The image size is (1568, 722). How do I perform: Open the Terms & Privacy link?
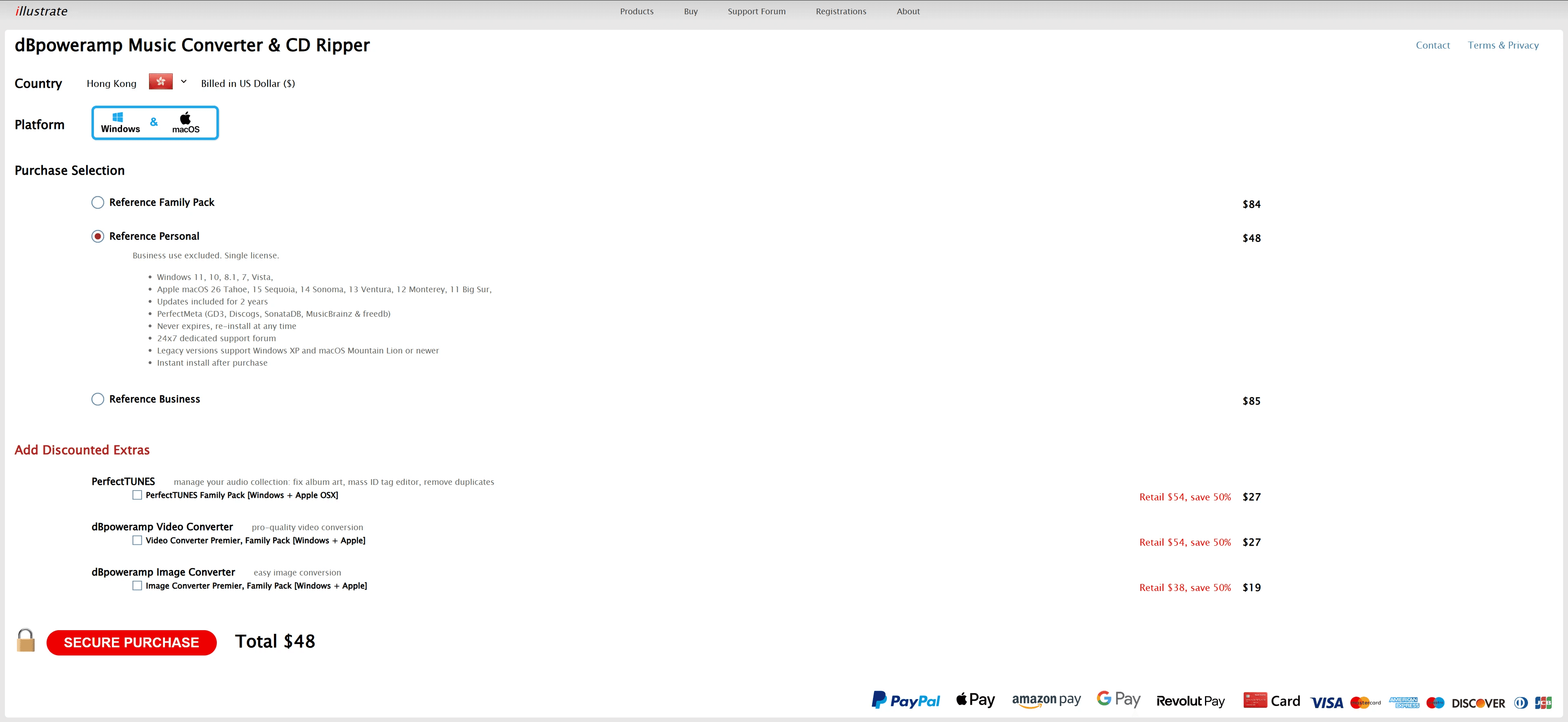[x=1503, y=45]
